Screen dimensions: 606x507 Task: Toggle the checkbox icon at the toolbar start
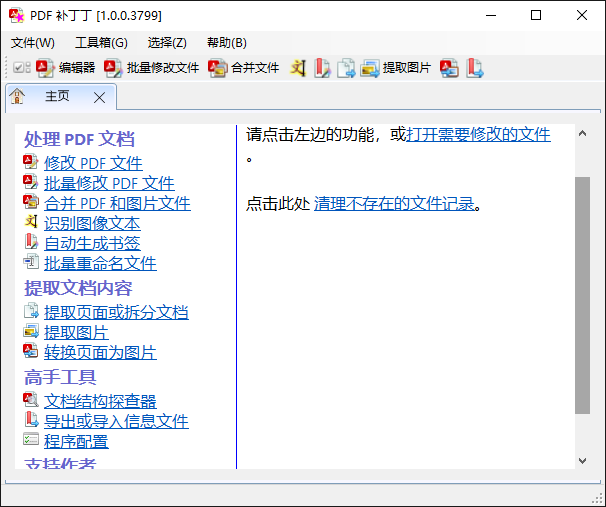21,68
